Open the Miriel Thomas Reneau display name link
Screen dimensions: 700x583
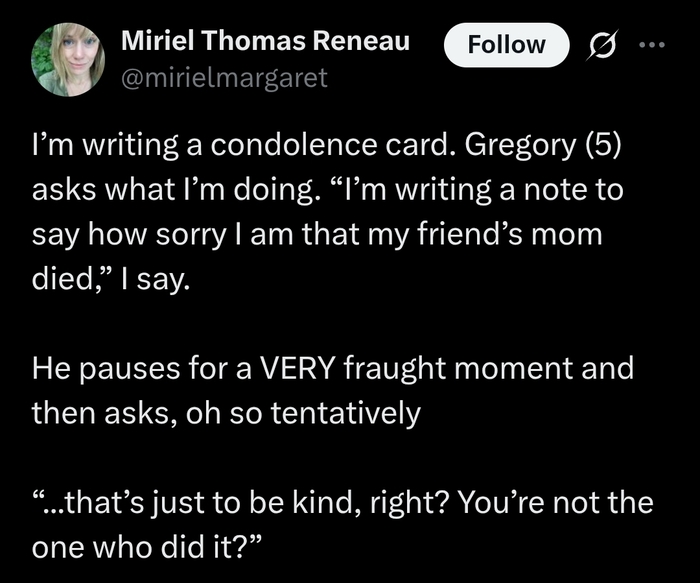(x=265, y=41)
